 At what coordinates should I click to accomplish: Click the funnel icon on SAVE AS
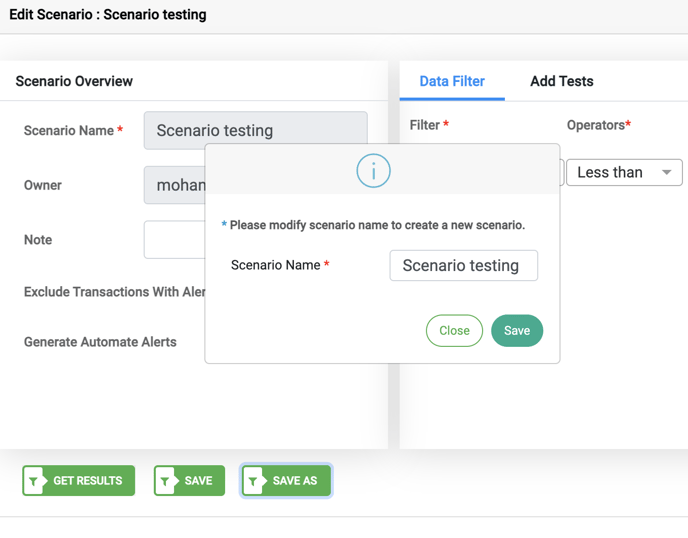coord(254,481)
